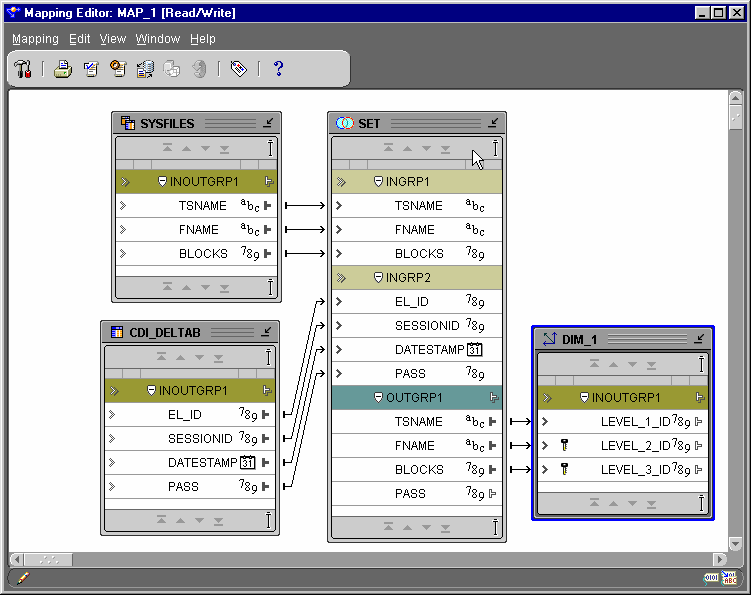Image resolution: width=751 pixels, height=595 pixels.
Task: Open the Help menu
Action: [203, 39]
